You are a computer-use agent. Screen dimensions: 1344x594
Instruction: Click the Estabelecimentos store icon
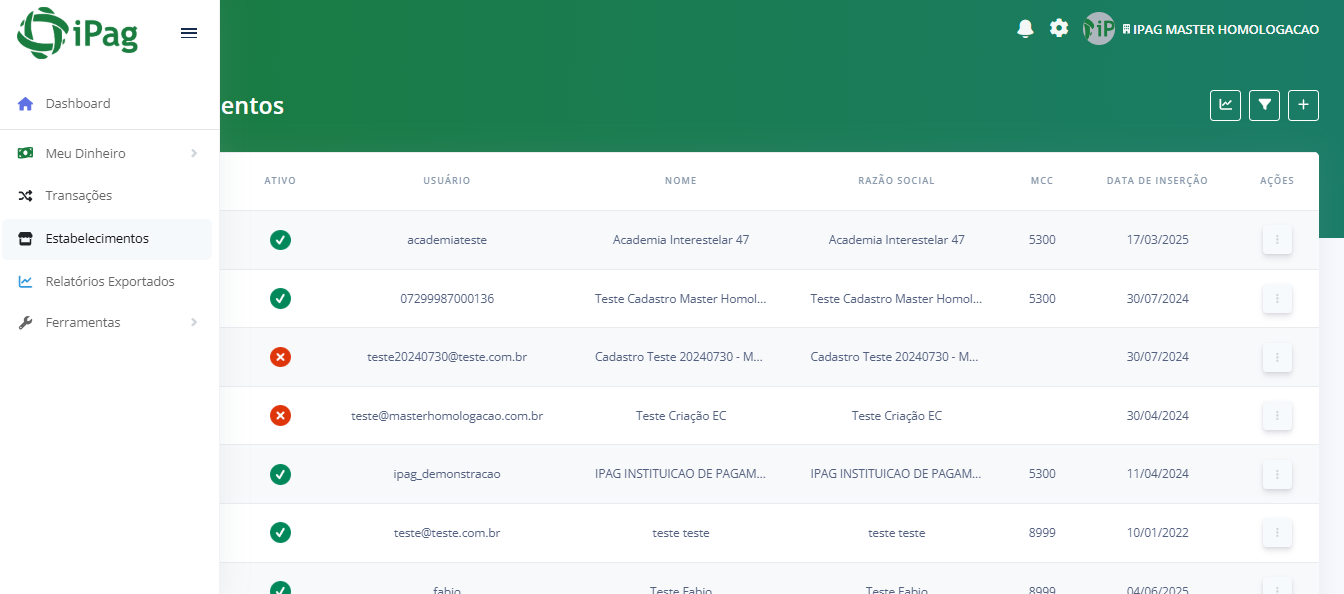click(26, 238)
